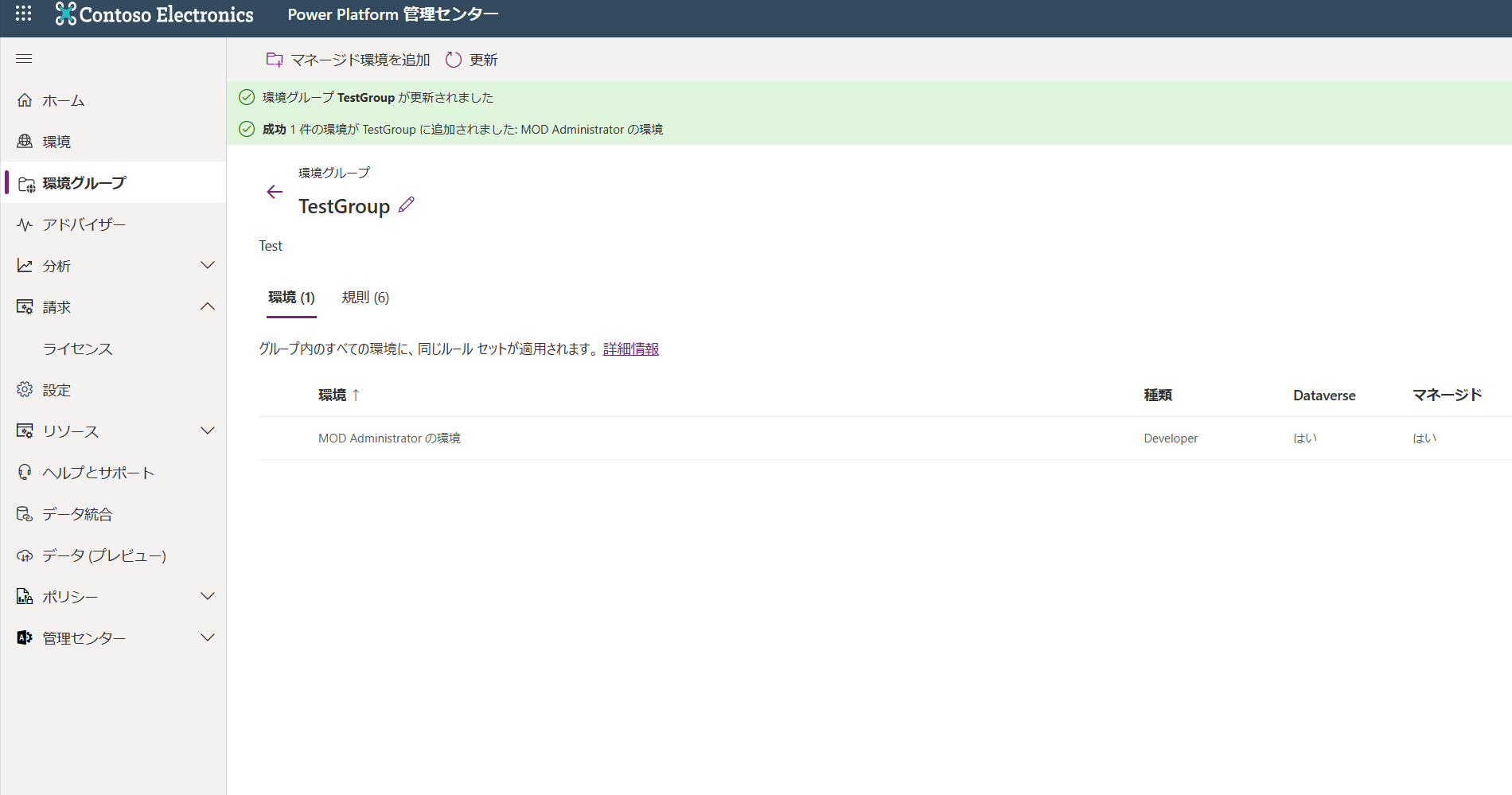
Task: Click the データ (プレビュー) cloud icon
Action: (25, 555)
